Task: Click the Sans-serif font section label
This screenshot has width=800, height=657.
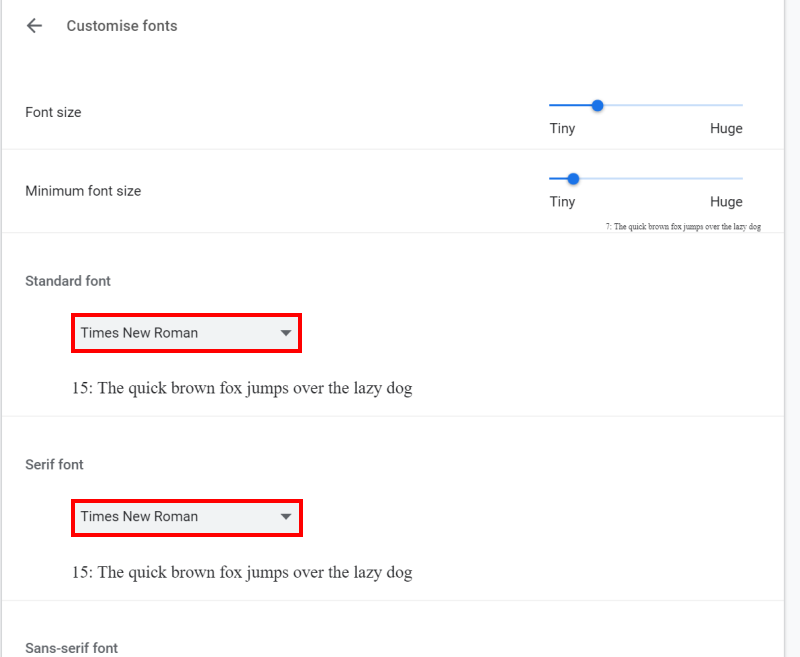Action: 71,648
